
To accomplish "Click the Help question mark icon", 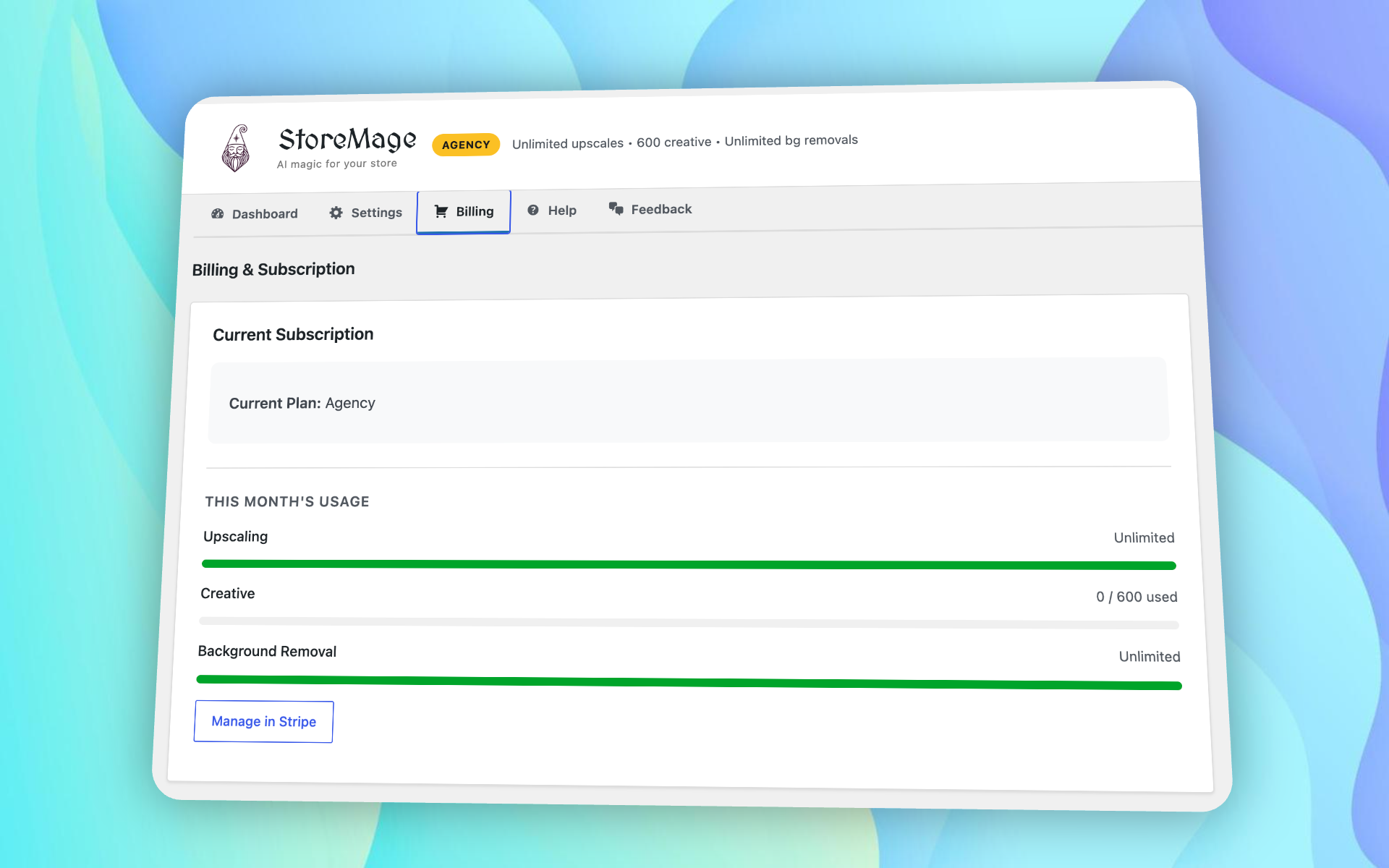I will click(x=533, y=210).
